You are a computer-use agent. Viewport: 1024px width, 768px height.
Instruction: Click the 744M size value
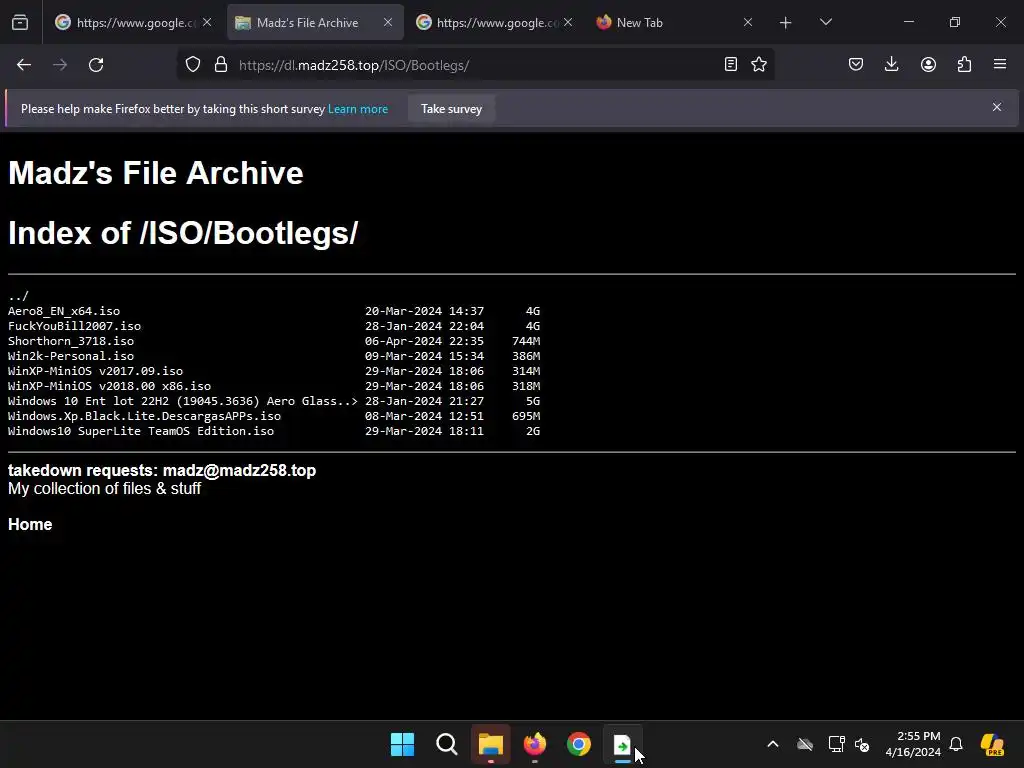tap(526, 341)
